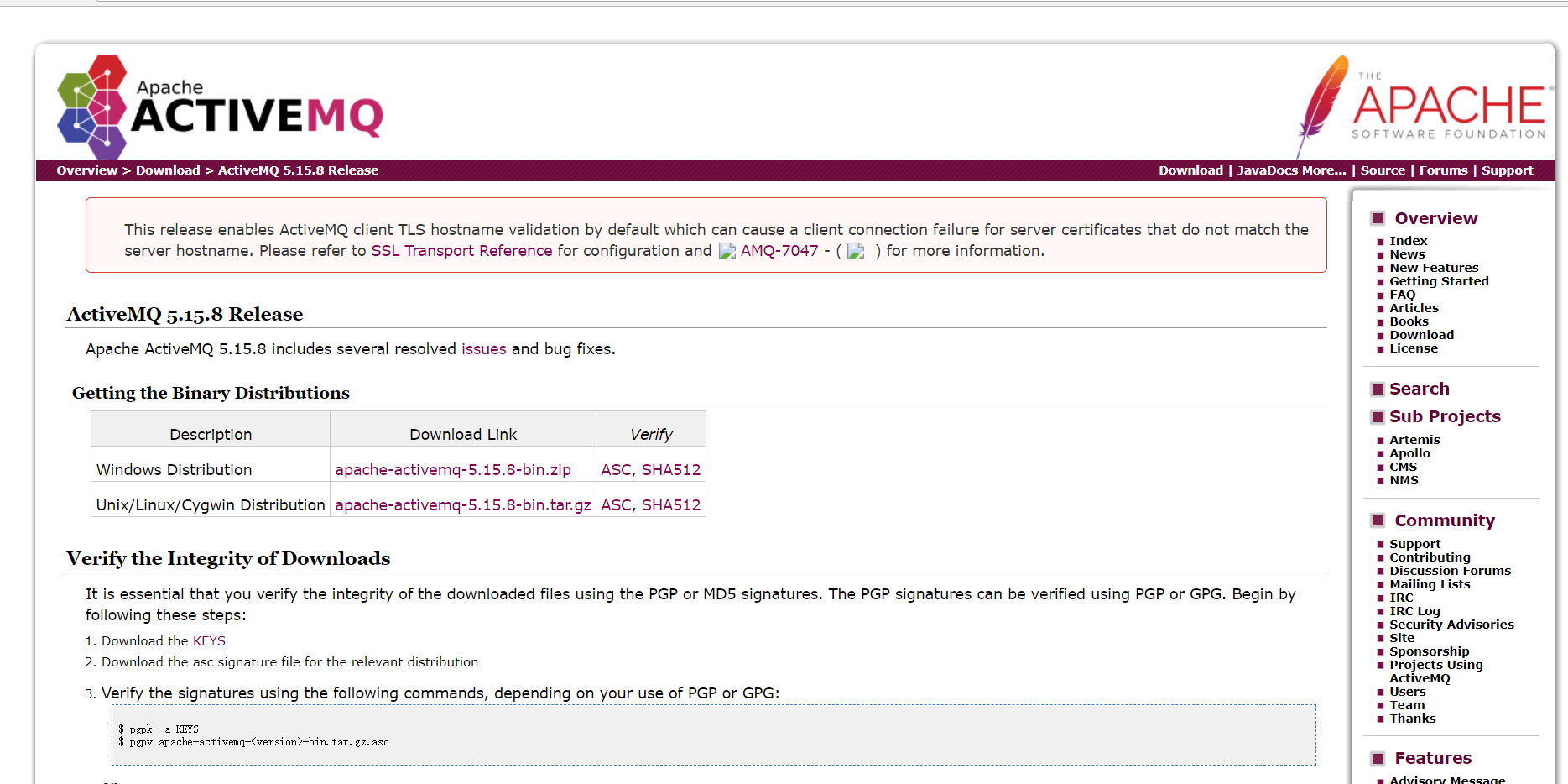The image size is (1568, 784).
Task: Open Index in the sidebar
Action: click(x=1408, y=241)
